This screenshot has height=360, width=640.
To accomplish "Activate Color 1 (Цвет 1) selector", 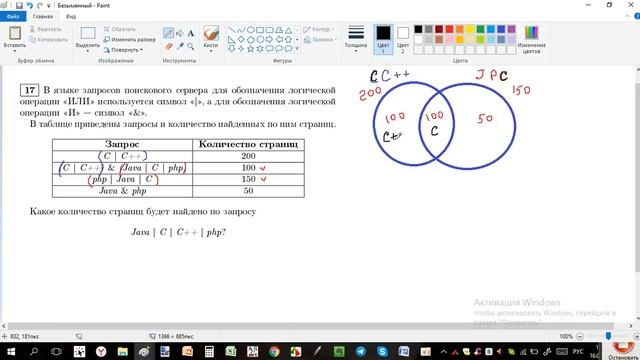I will (383, 39).
